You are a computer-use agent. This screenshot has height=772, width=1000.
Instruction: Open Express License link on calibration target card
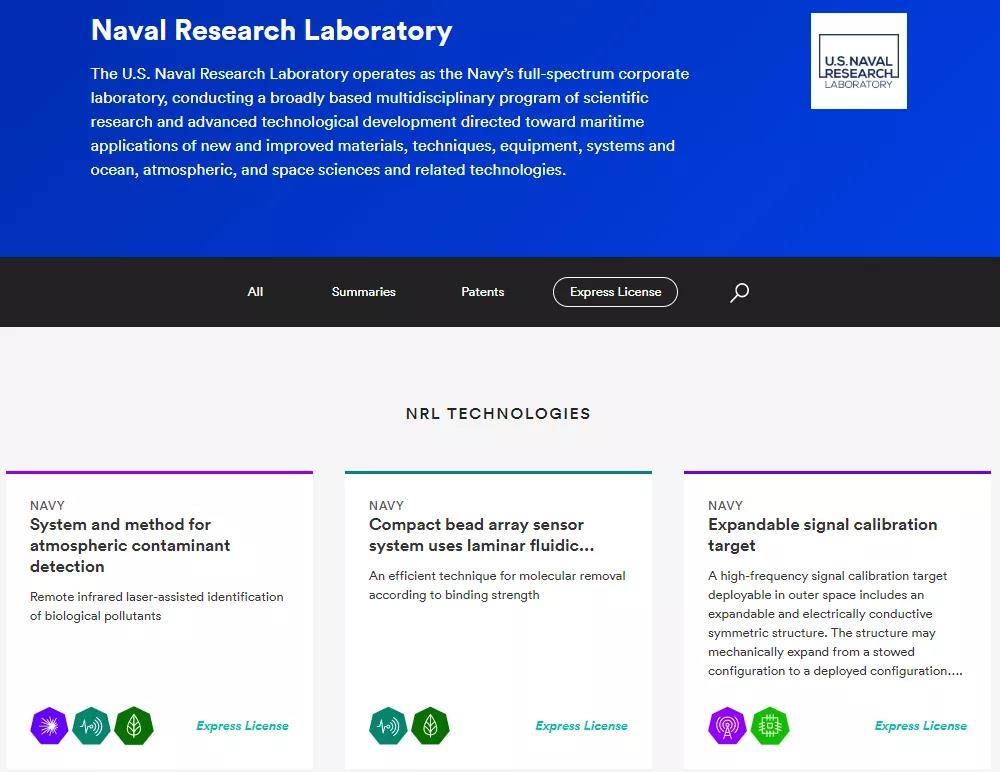(921, 725)
